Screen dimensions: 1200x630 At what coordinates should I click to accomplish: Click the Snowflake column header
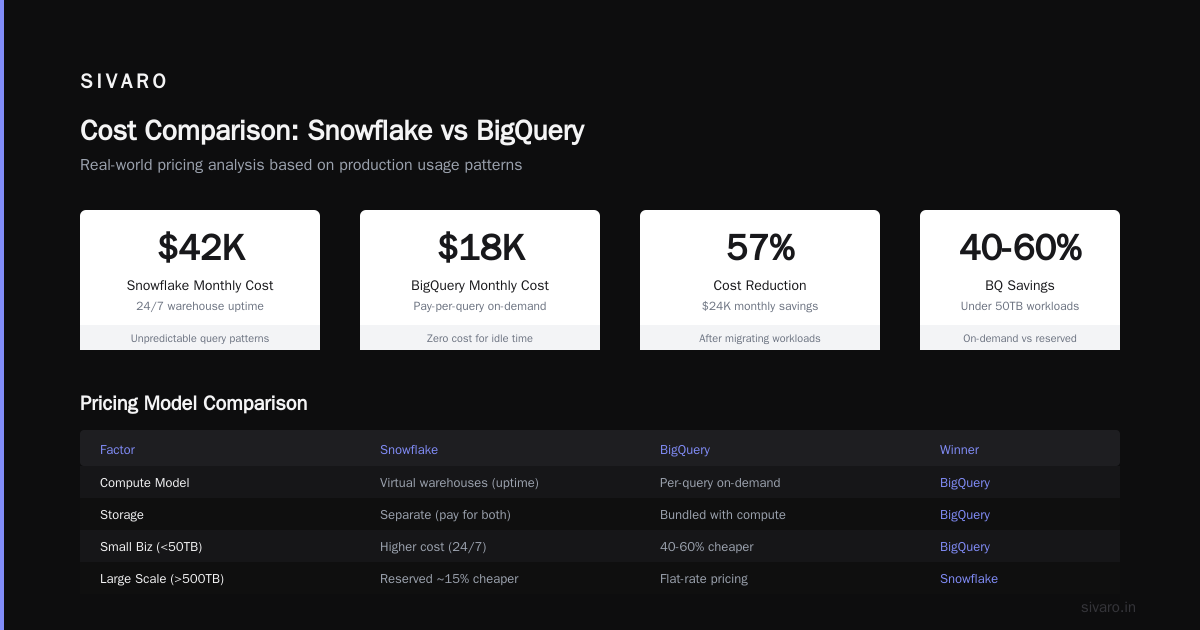(409, 450)
